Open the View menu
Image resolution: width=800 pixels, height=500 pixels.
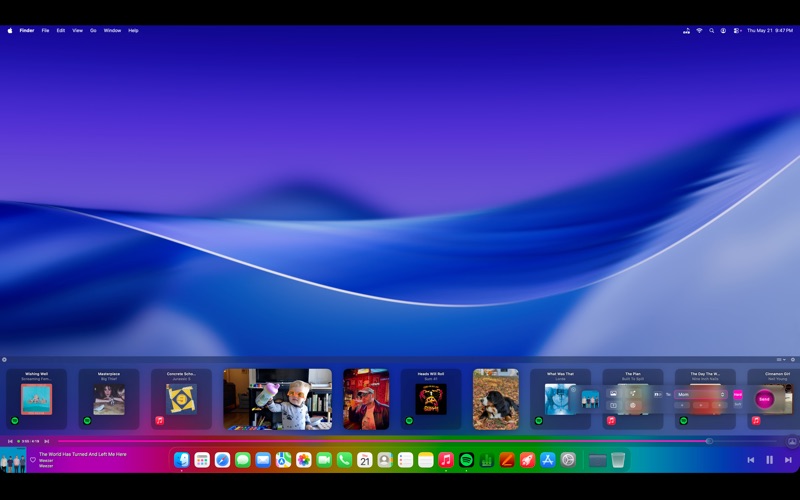(78, 31)
